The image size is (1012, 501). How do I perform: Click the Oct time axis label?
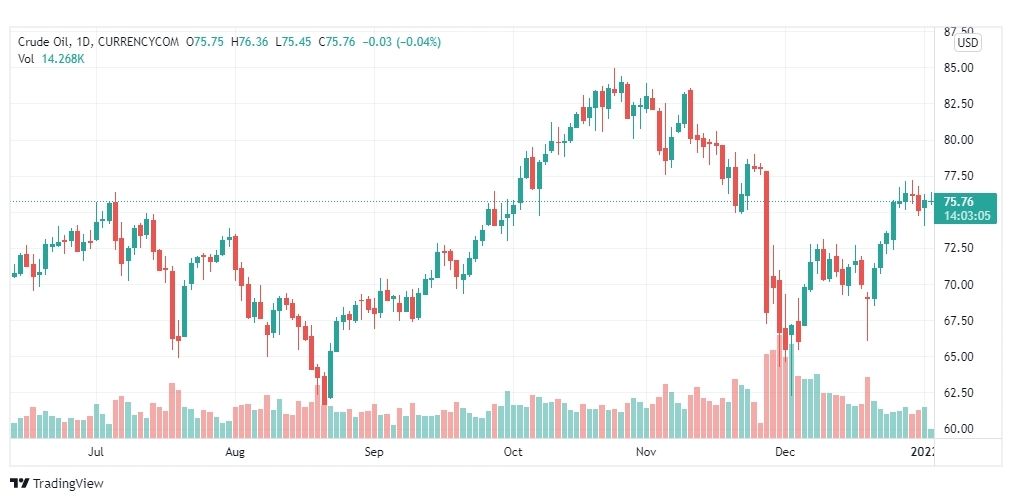(512, 452)
